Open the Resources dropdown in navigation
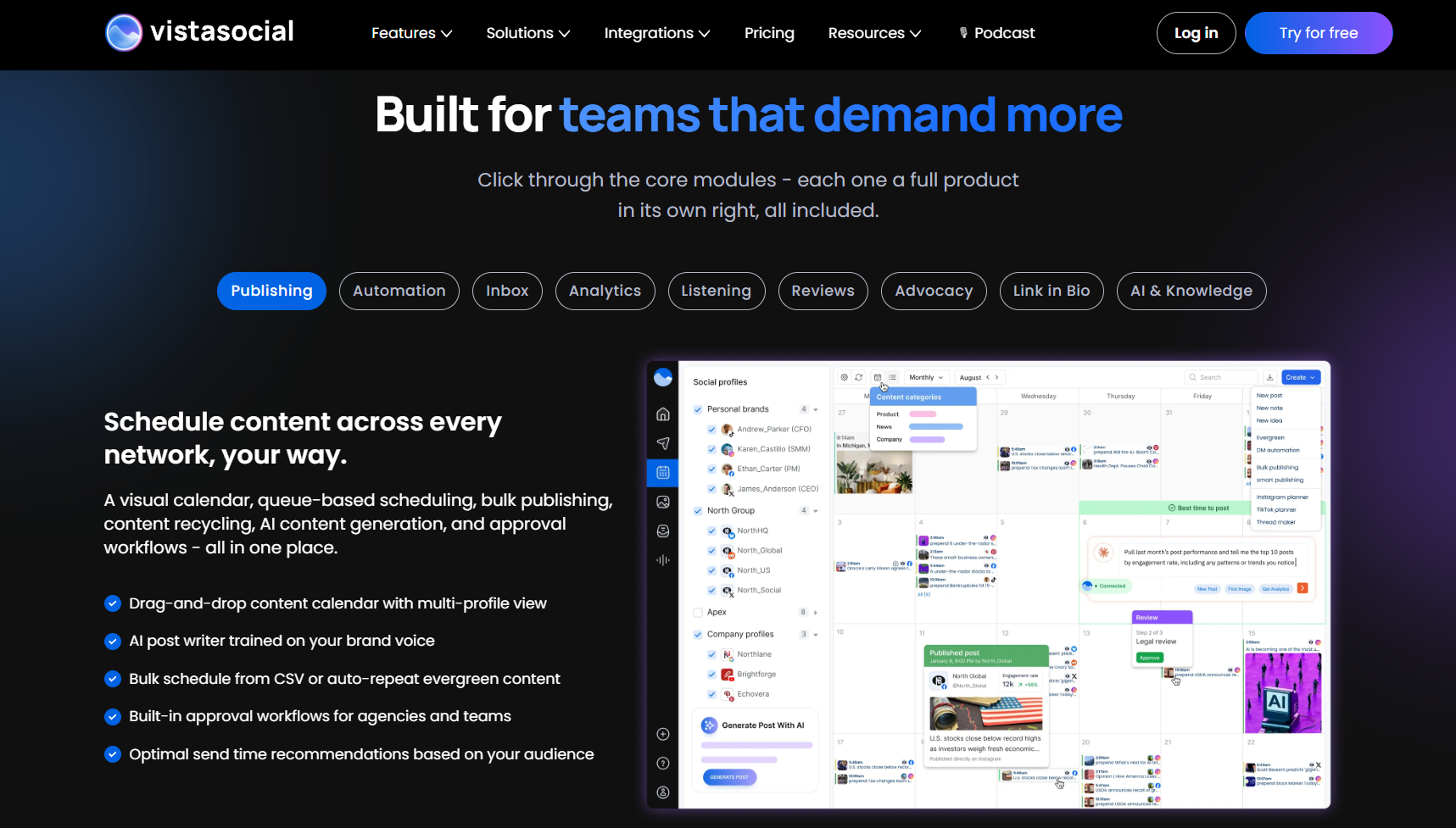Image resolution: width=1456 pixels, height=828 pixels. 874,33
